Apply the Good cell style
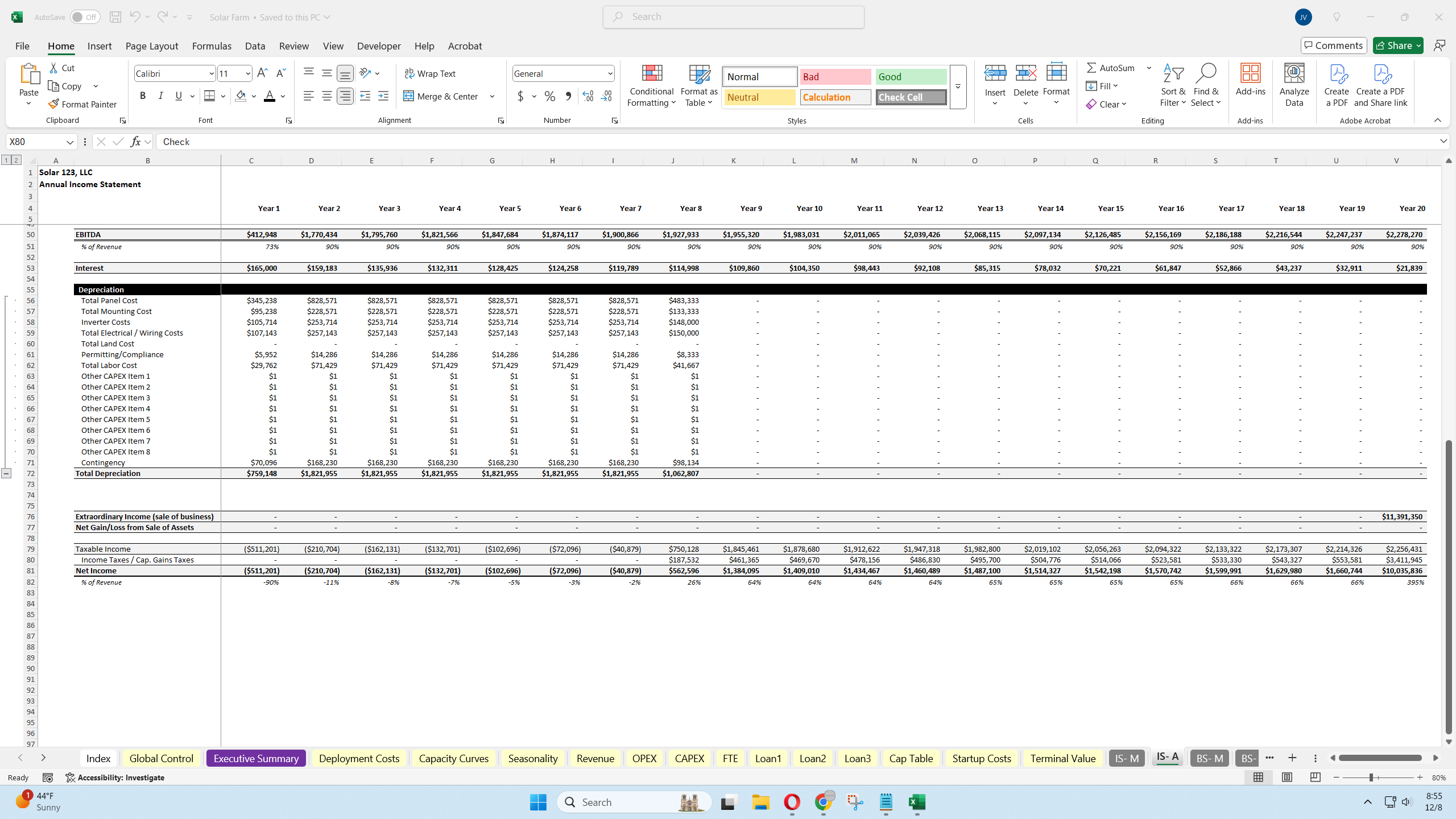 click(x=911, y=77)
